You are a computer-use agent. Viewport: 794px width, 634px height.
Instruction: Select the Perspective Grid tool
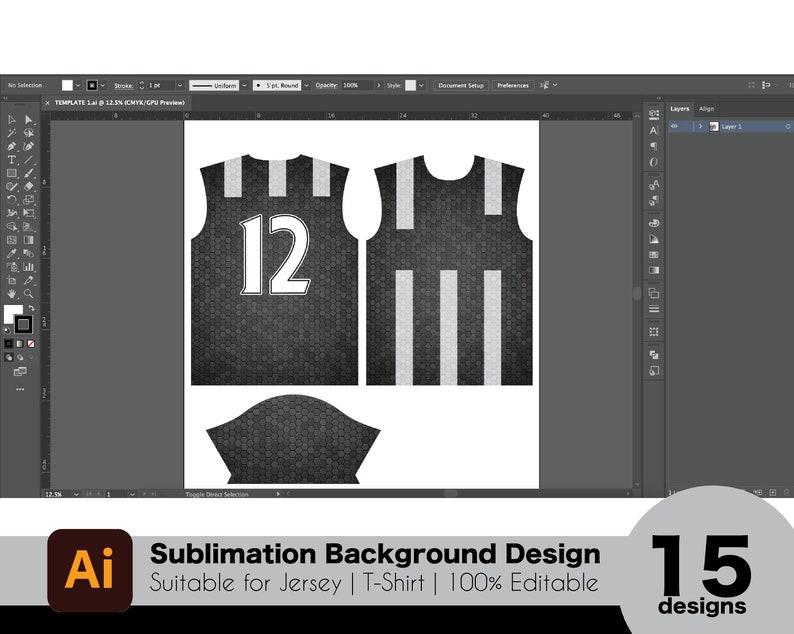[x=29, y=227]
